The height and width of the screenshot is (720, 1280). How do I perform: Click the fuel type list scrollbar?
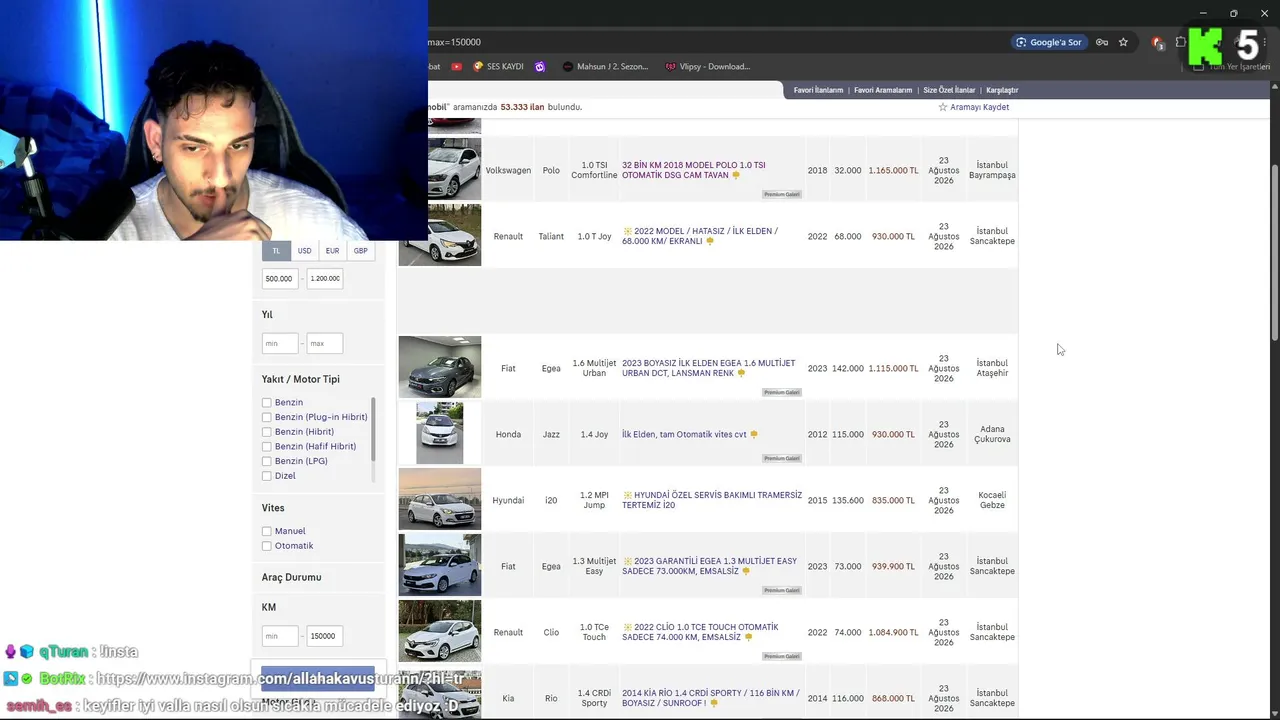pyautogui.click(x=374, y=430)
